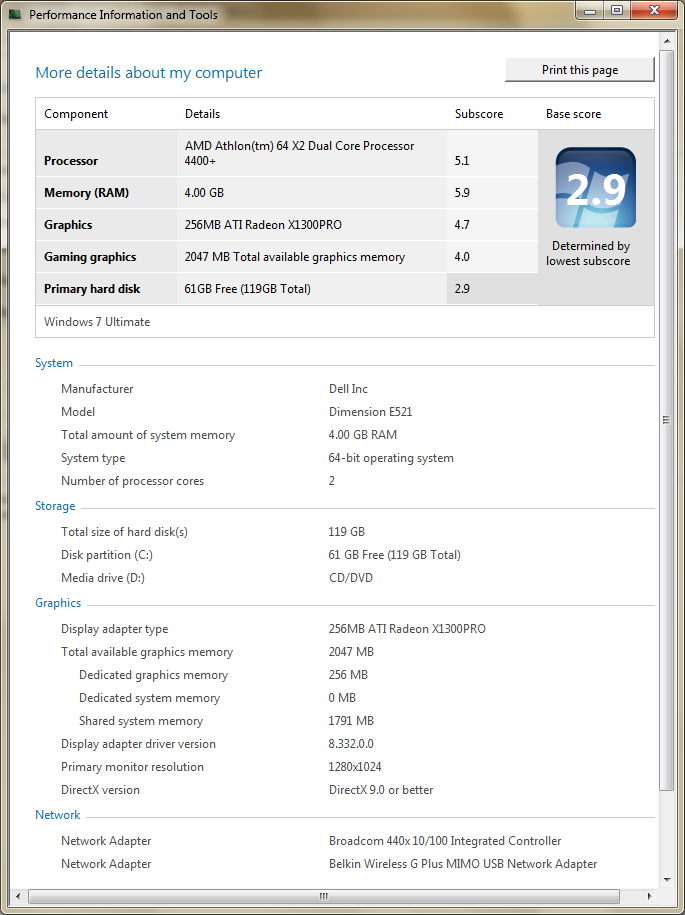685x915 pixels.
Task: Click the Manufacturer value Dell Inc
Action: (x=348, y=389)
